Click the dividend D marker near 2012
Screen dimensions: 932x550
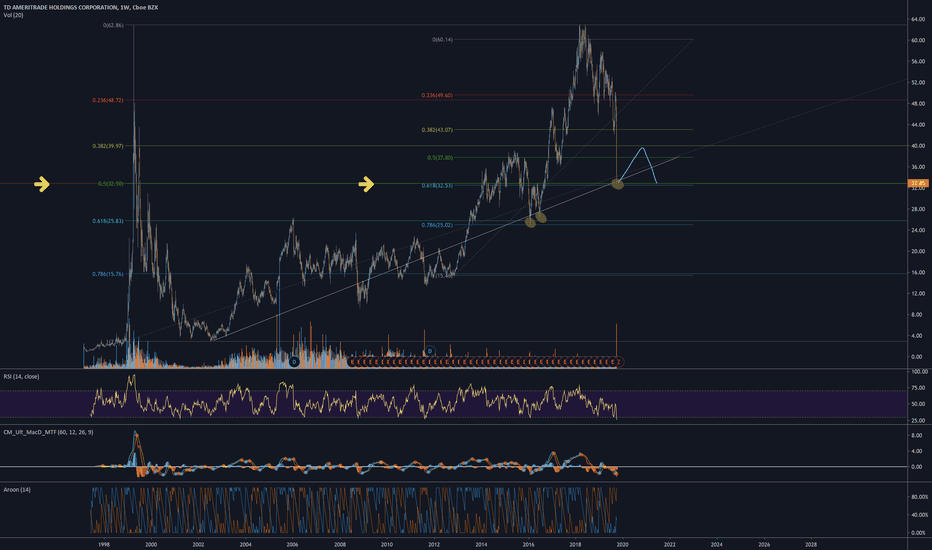tap(430, 351)
